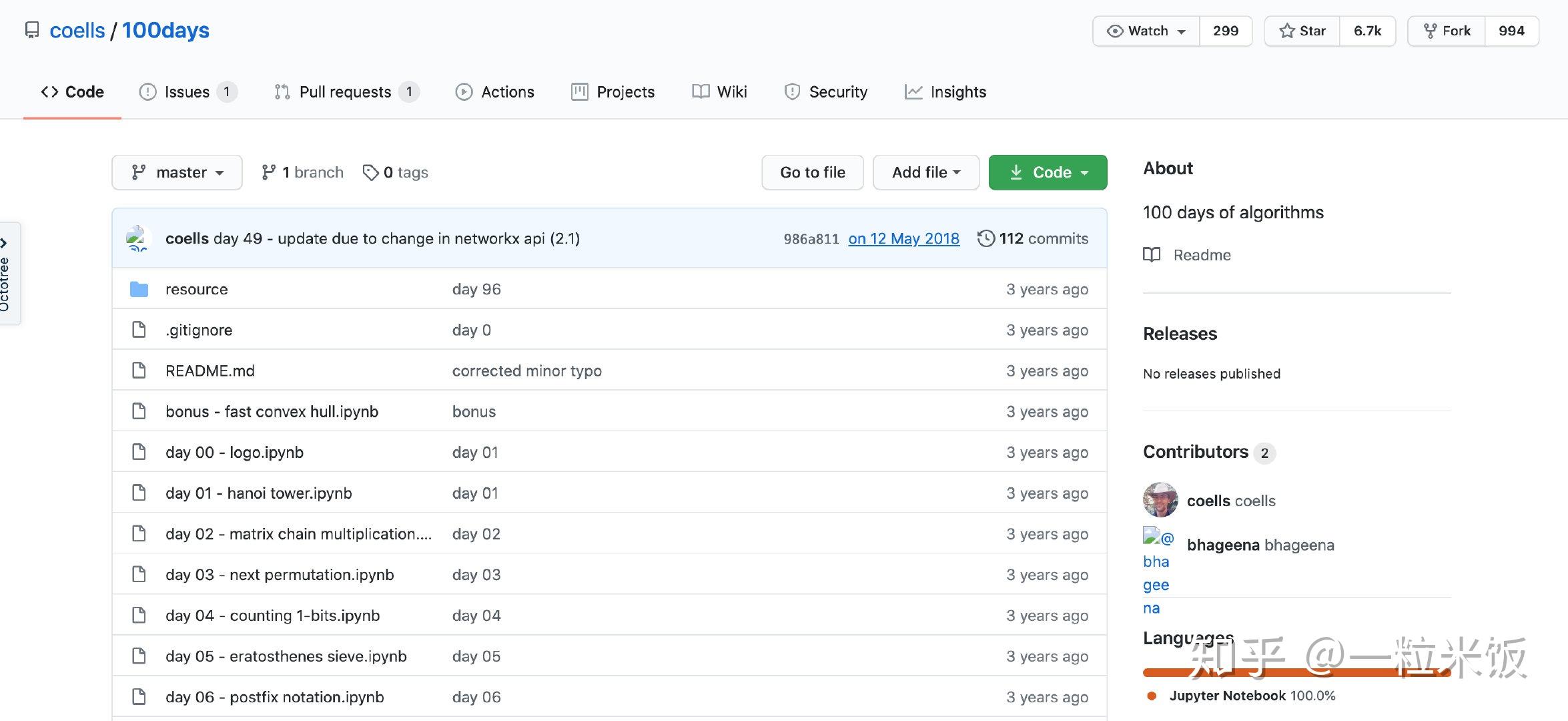Click the Go to file button

coord(812,172)
